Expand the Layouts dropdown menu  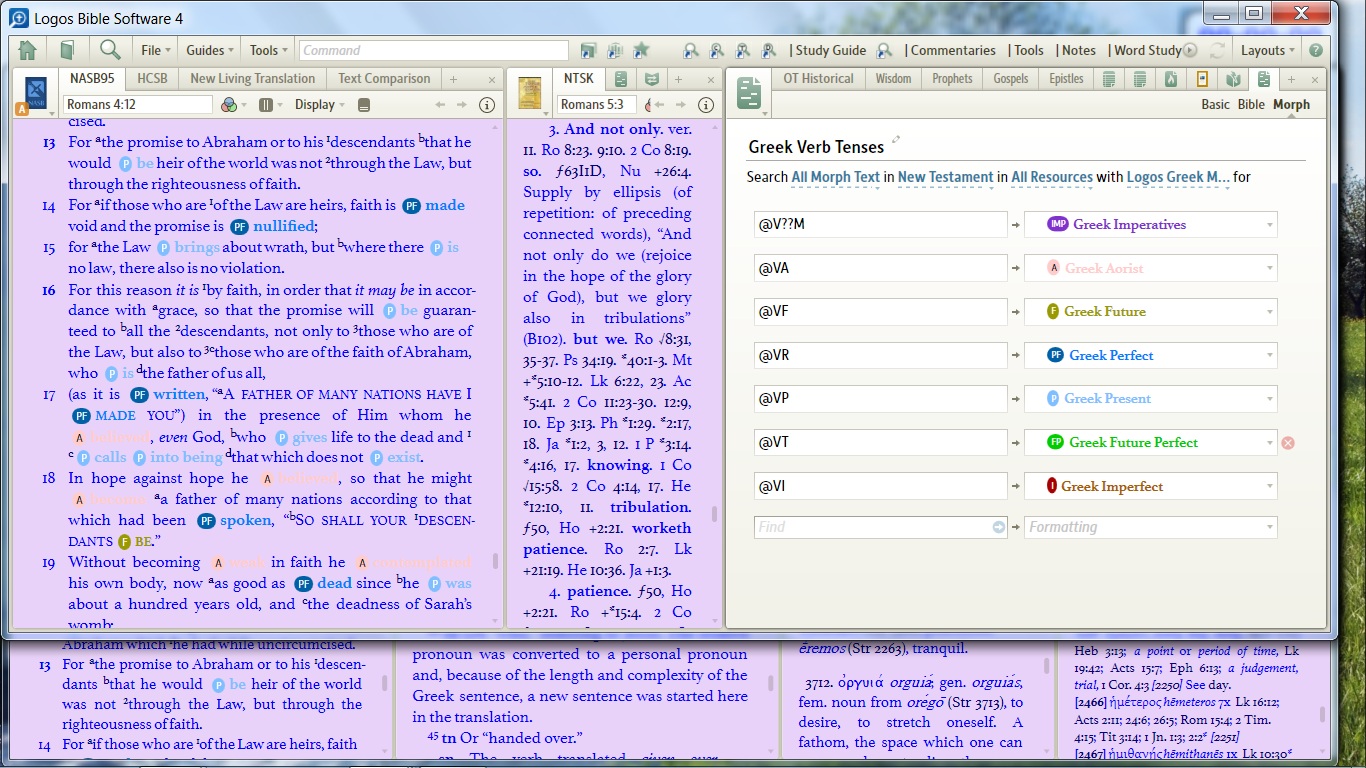tap(1268, 50)
